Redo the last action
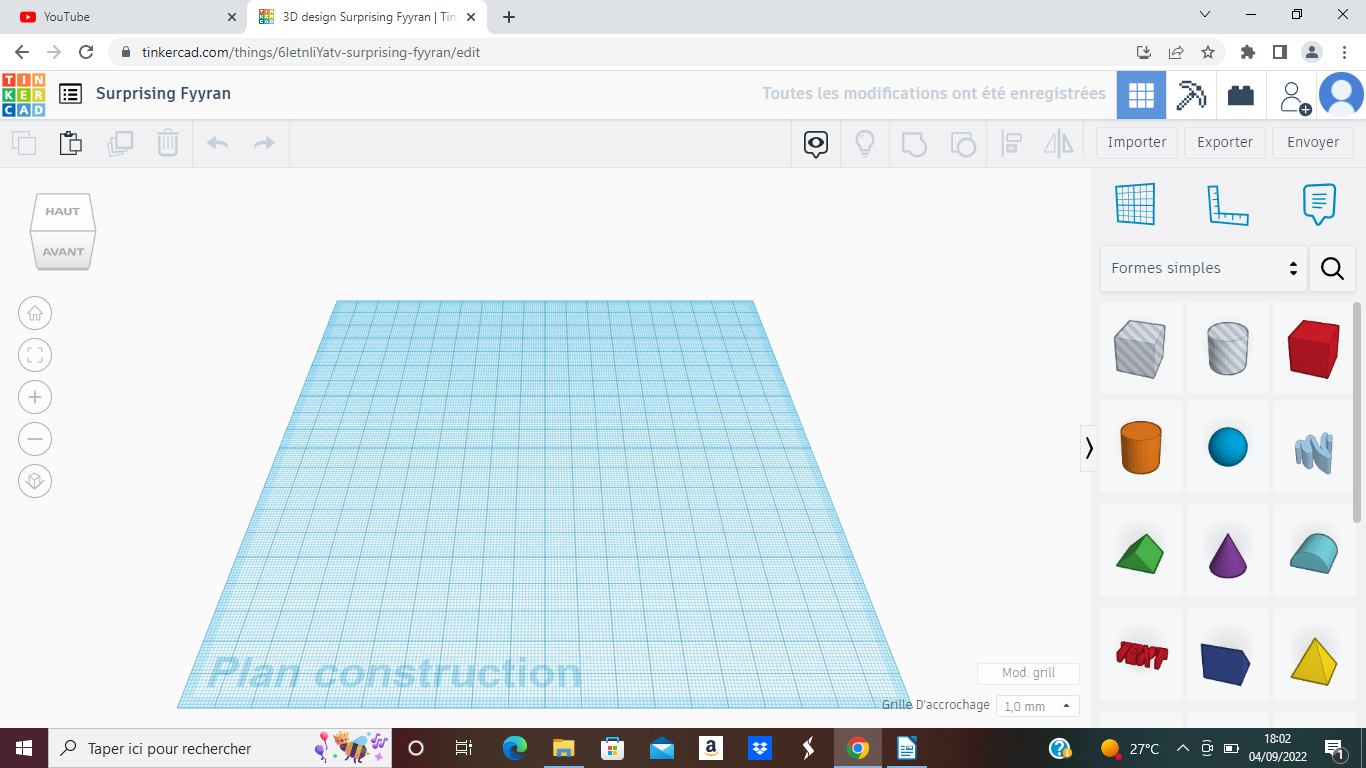The image size is (1366, 768). (x=264, y=143)
